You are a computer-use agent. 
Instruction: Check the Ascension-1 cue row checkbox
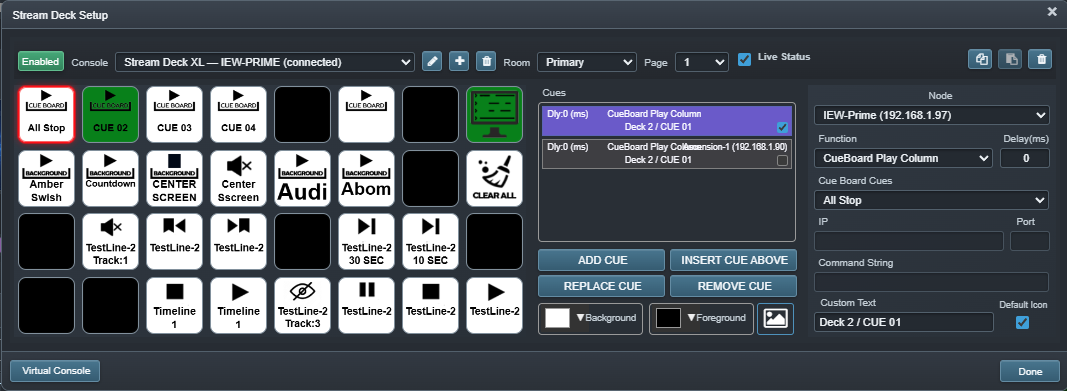[x=782, y=160]
